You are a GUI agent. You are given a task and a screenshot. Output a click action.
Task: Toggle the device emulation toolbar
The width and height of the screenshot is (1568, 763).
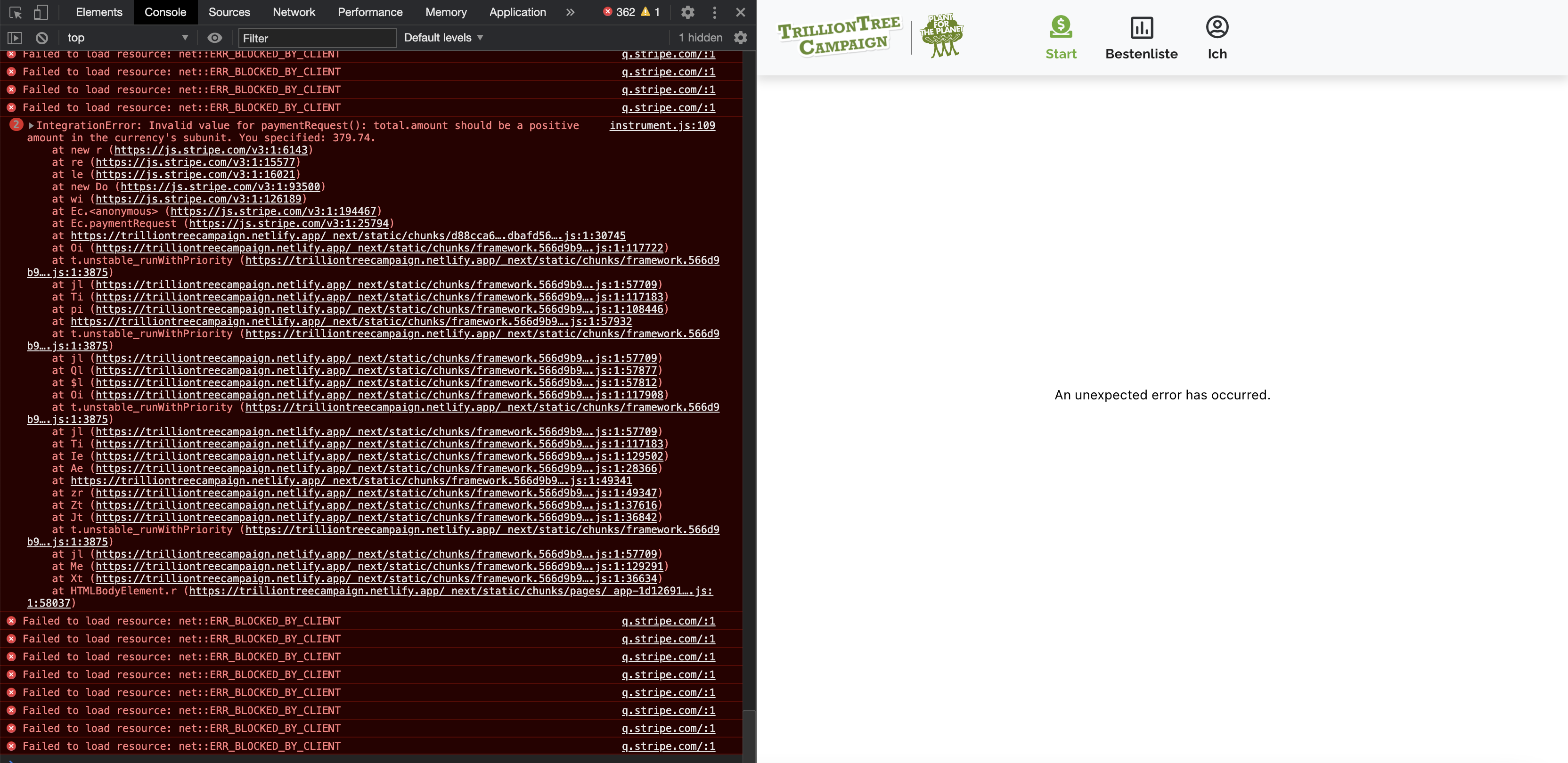tap(41, 12)
